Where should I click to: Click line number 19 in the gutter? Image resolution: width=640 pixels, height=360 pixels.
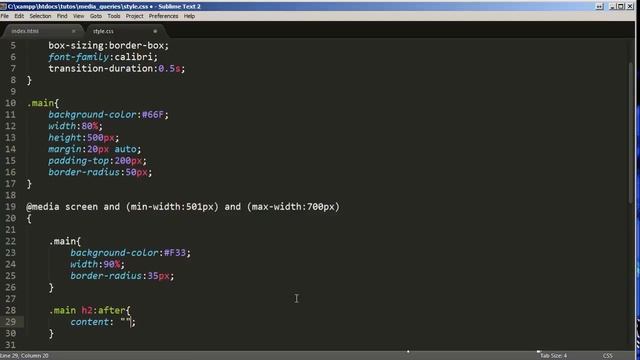[11, 207]
